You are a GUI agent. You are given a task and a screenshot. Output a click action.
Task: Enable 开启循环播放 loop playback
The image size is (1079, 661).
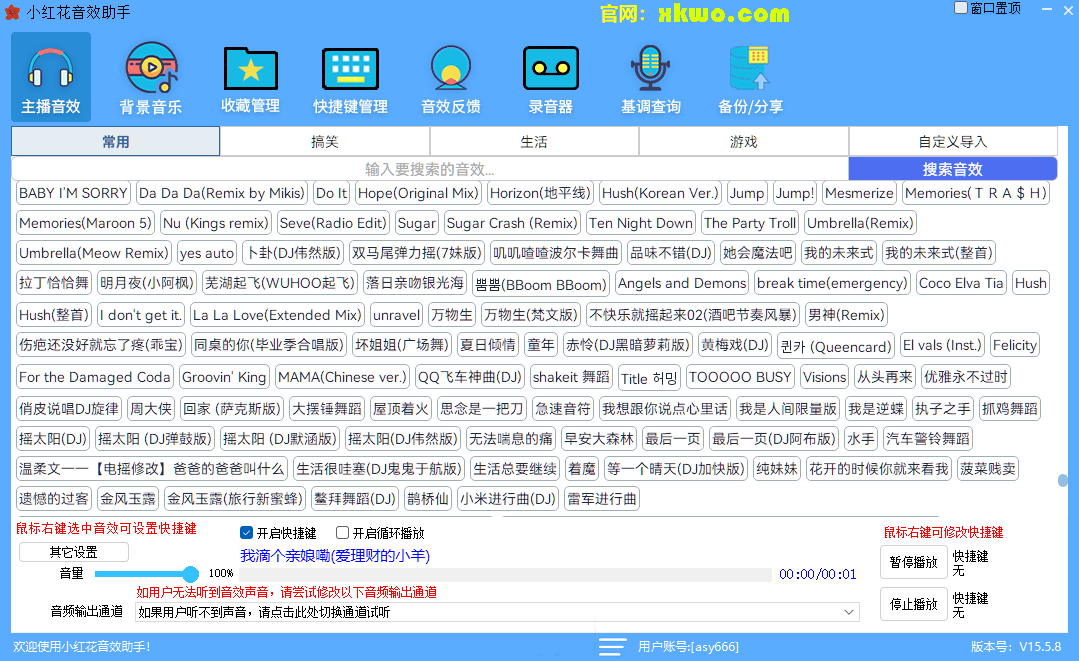pos(341,532)
